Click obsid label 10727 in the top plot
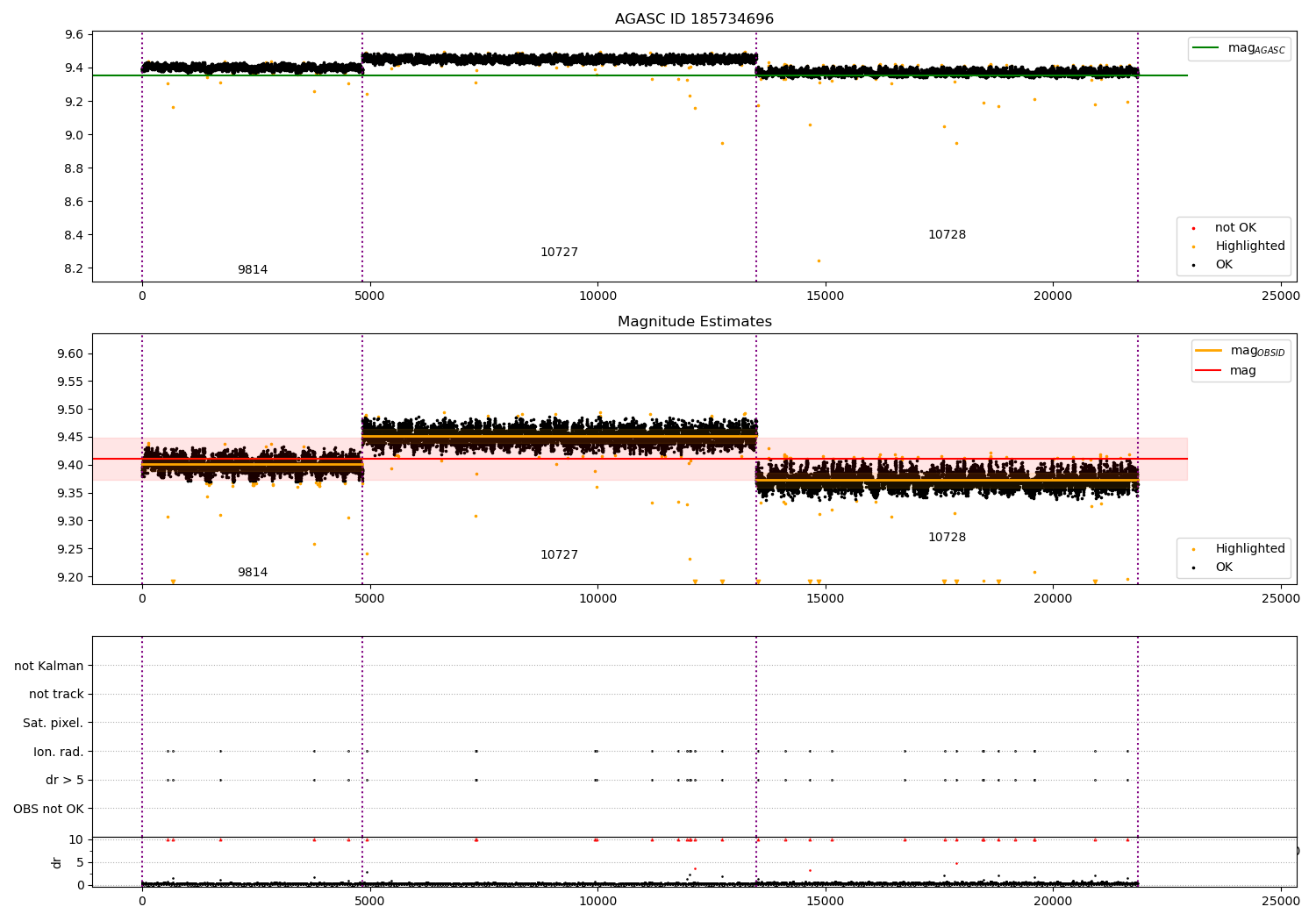This screenshot has height=921, width=1316. coord(559,253)
